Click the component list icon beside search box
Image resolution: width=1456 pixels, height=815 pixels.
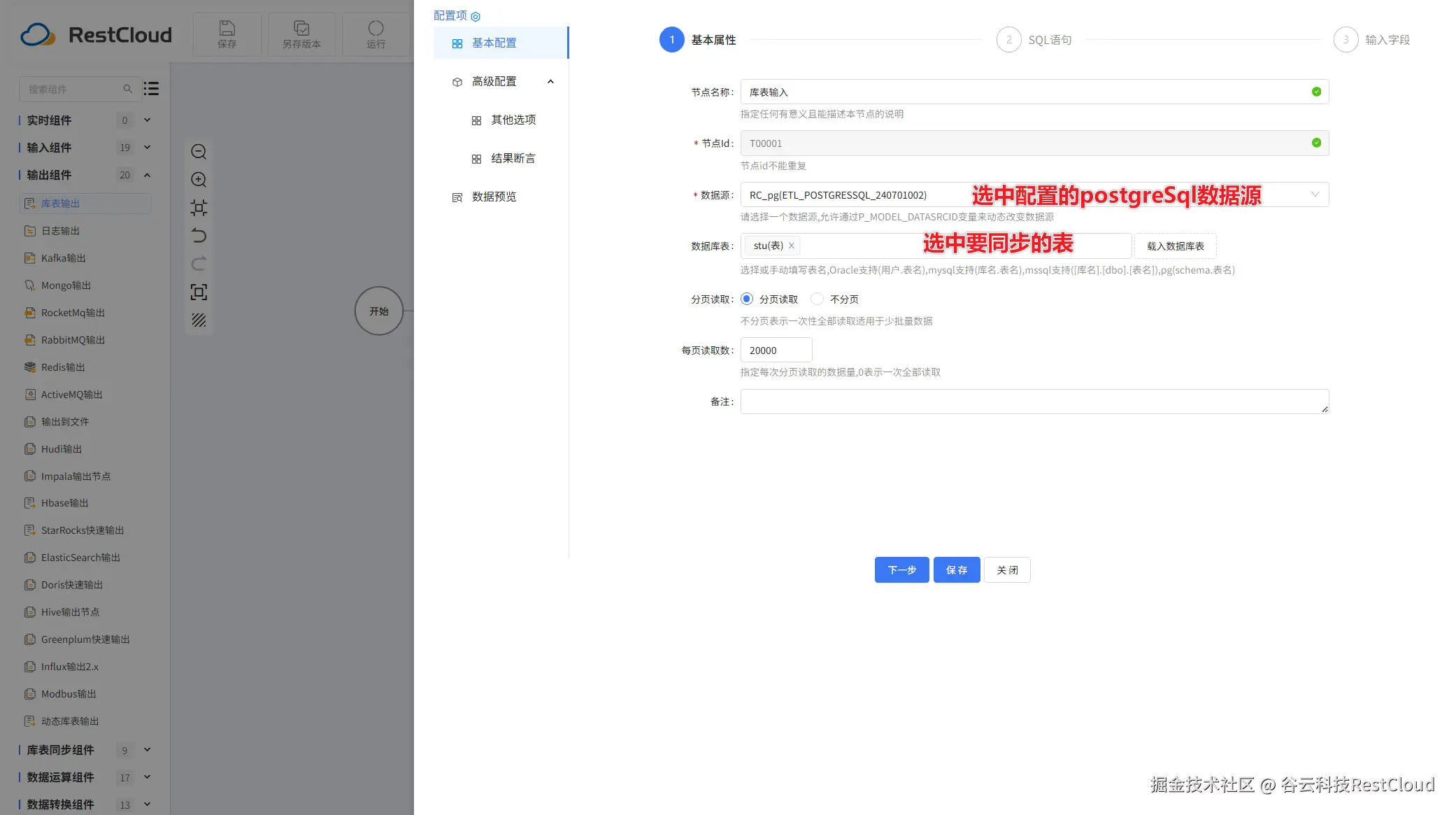[x=151, y=89]
